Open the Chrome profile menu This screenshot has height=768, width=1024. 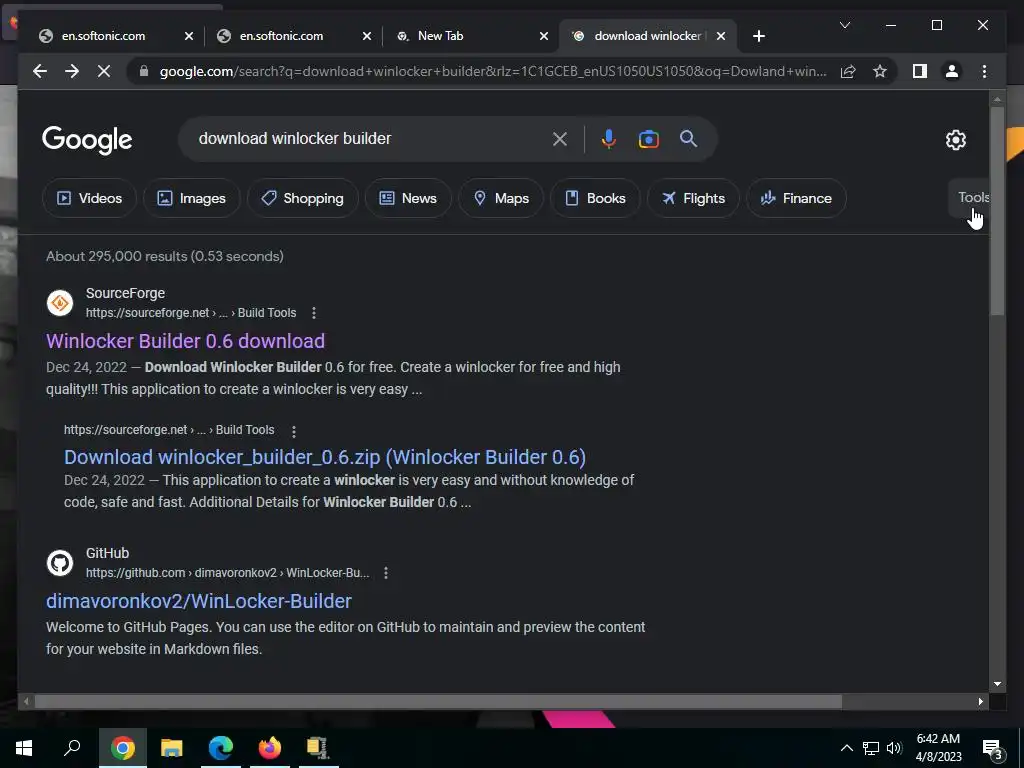(x=952, y=71)
